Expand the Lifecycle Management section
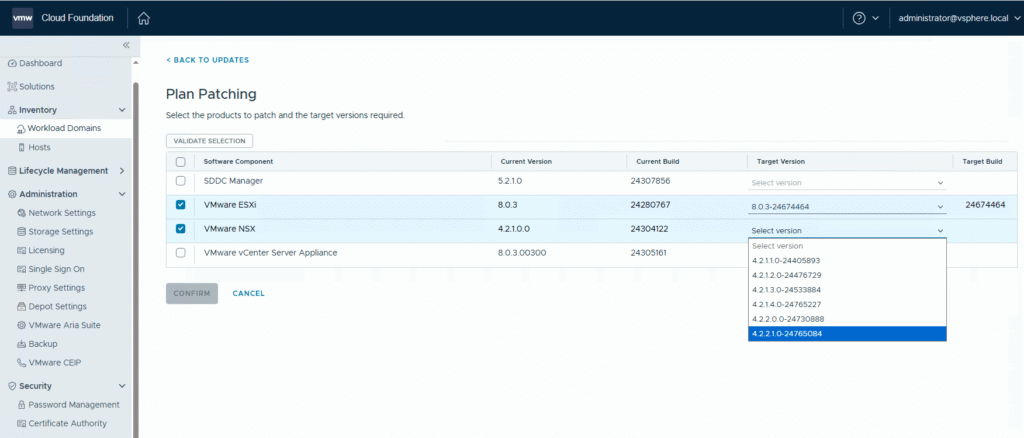 click(65, 171)
